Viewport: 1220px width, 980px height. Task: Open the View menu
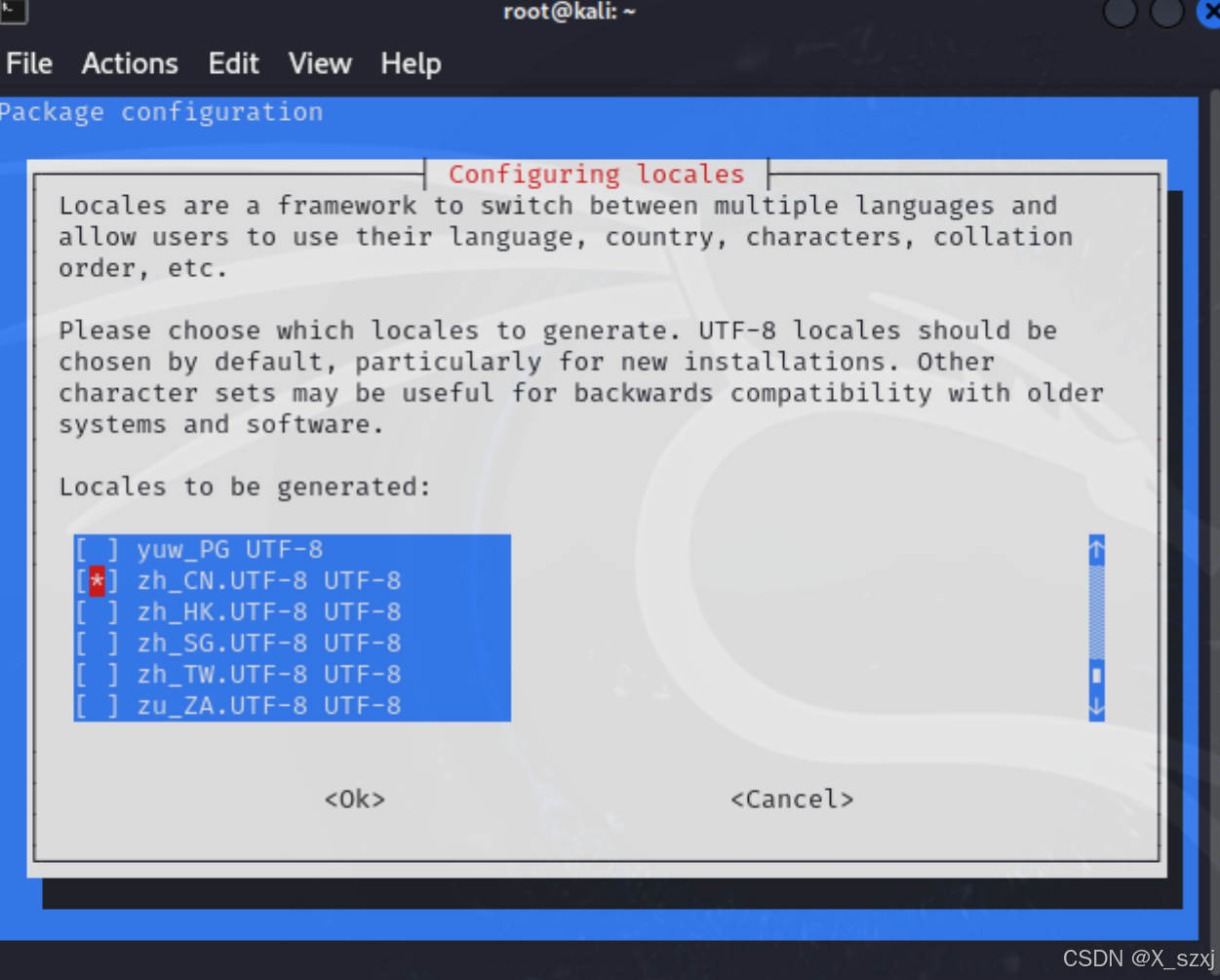[320, 63]
